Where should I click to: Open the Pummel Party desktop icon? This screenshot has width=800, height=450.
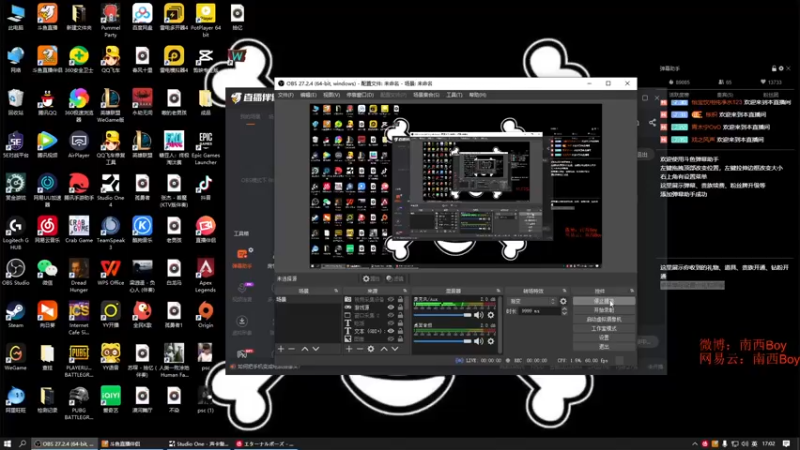point(111,20)
